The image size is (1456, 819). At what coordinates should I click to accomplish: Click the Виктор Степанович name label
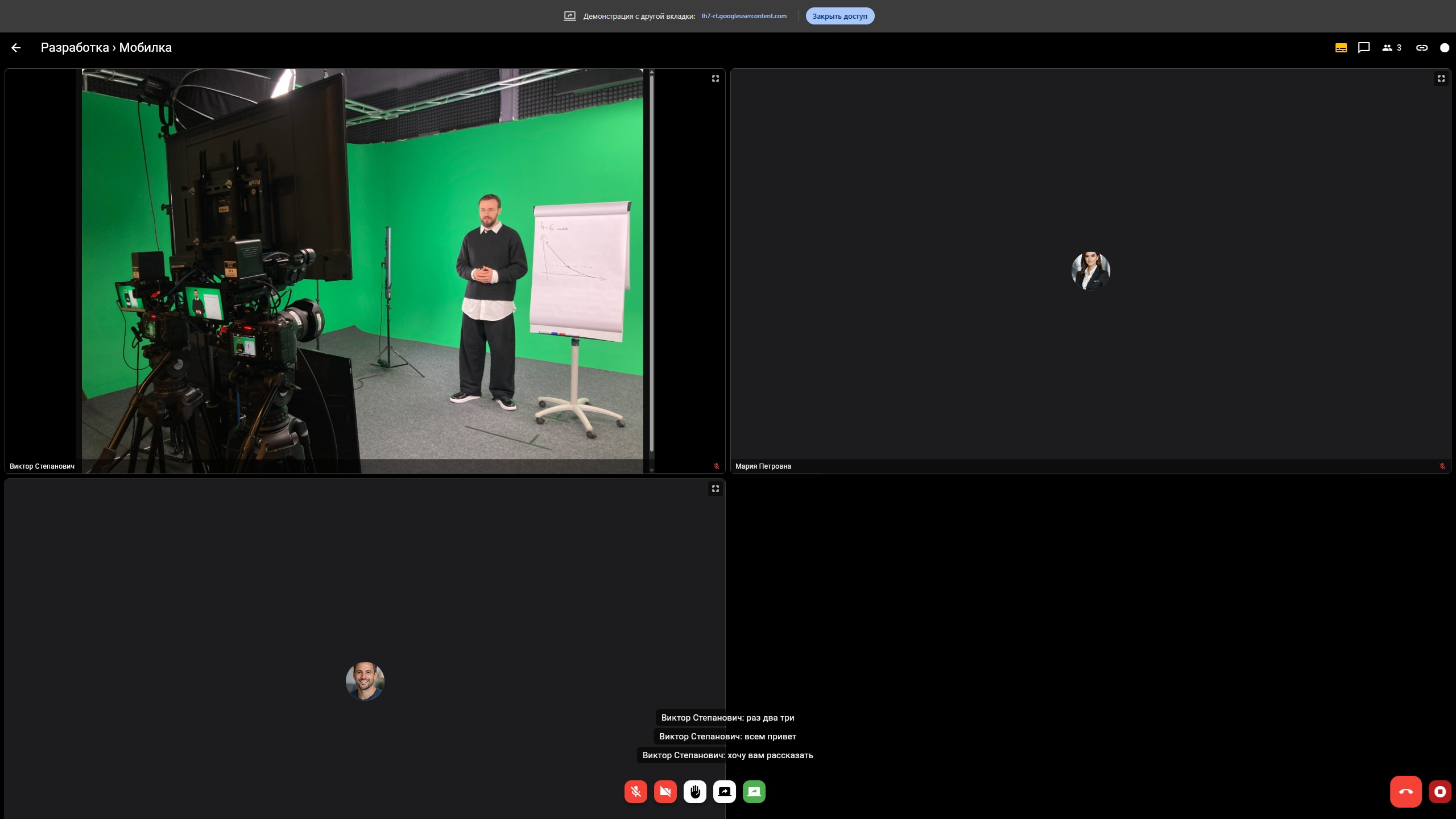42,466
